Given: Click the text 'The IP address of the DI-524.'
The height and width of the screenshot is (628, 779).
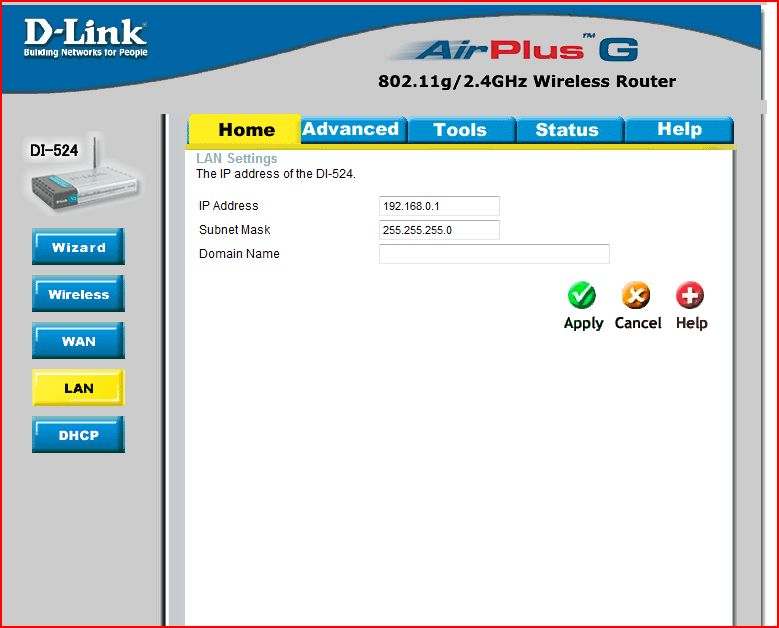Looking at the screenshot, I should pos(276,174).
